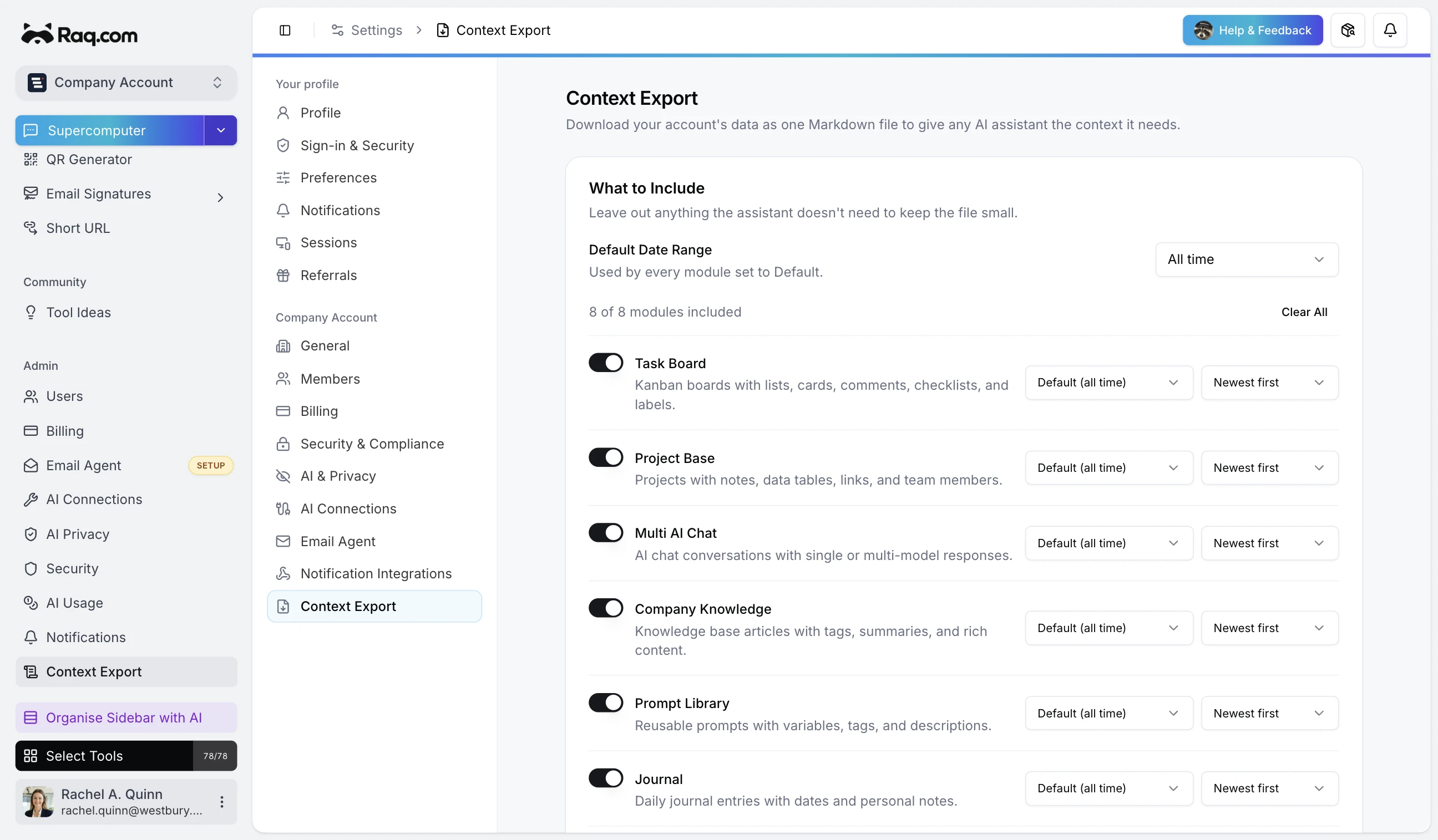Open AI Usage in the admin sidebar
Screen dimensions: 1438x840
click(x=125, y=603)
